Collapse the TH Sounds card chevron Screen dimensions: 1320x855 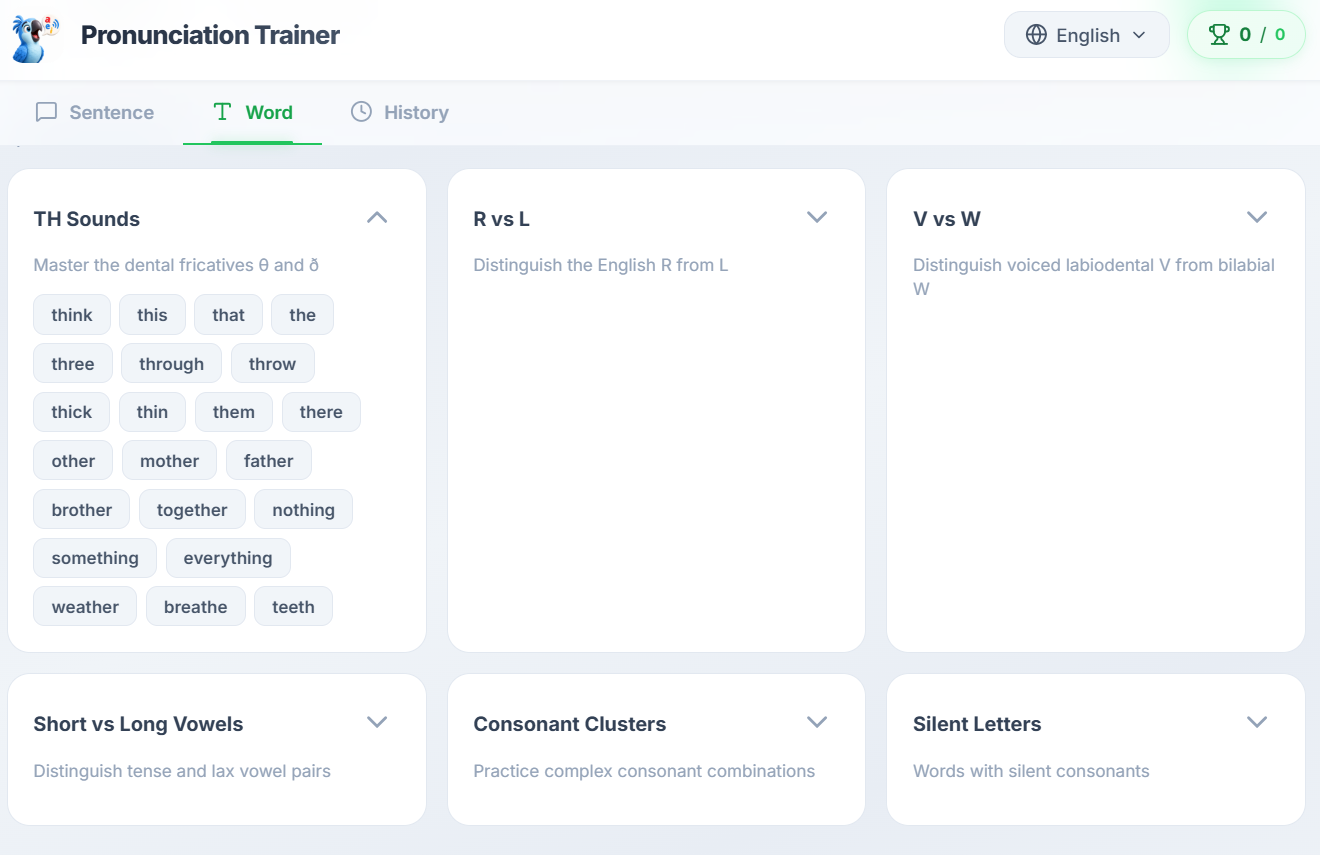click(x=377, y=218)
